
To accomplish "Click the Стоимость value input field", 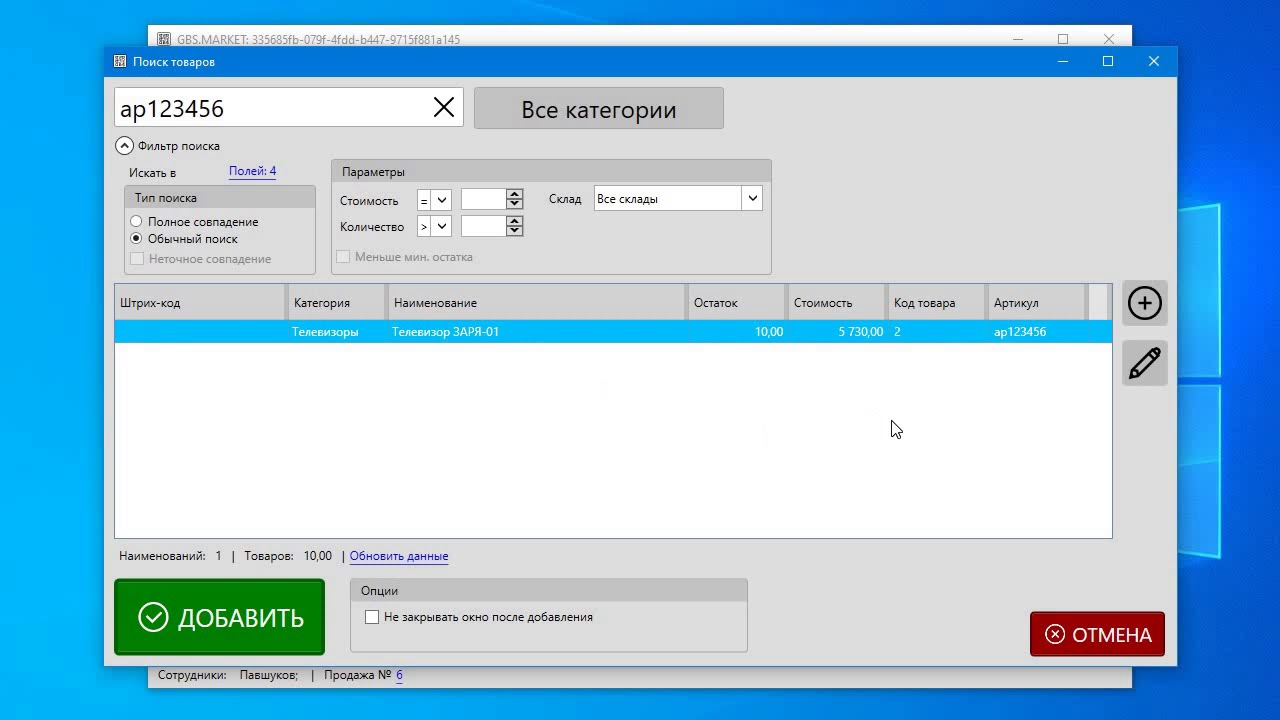I will [x=483, y=199].
